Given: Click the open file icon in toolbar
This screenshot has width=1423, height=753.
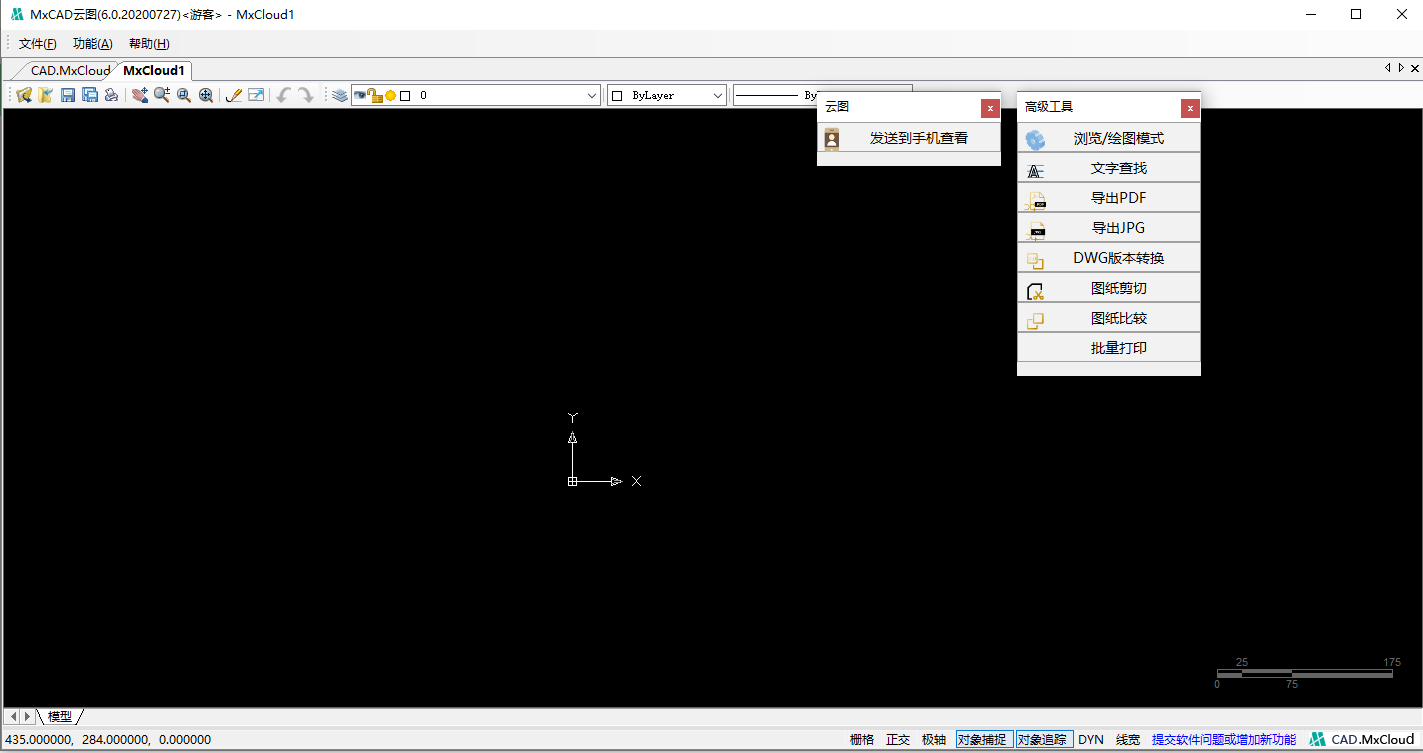Looking at the screenshot, I should (x=46, y=95).
